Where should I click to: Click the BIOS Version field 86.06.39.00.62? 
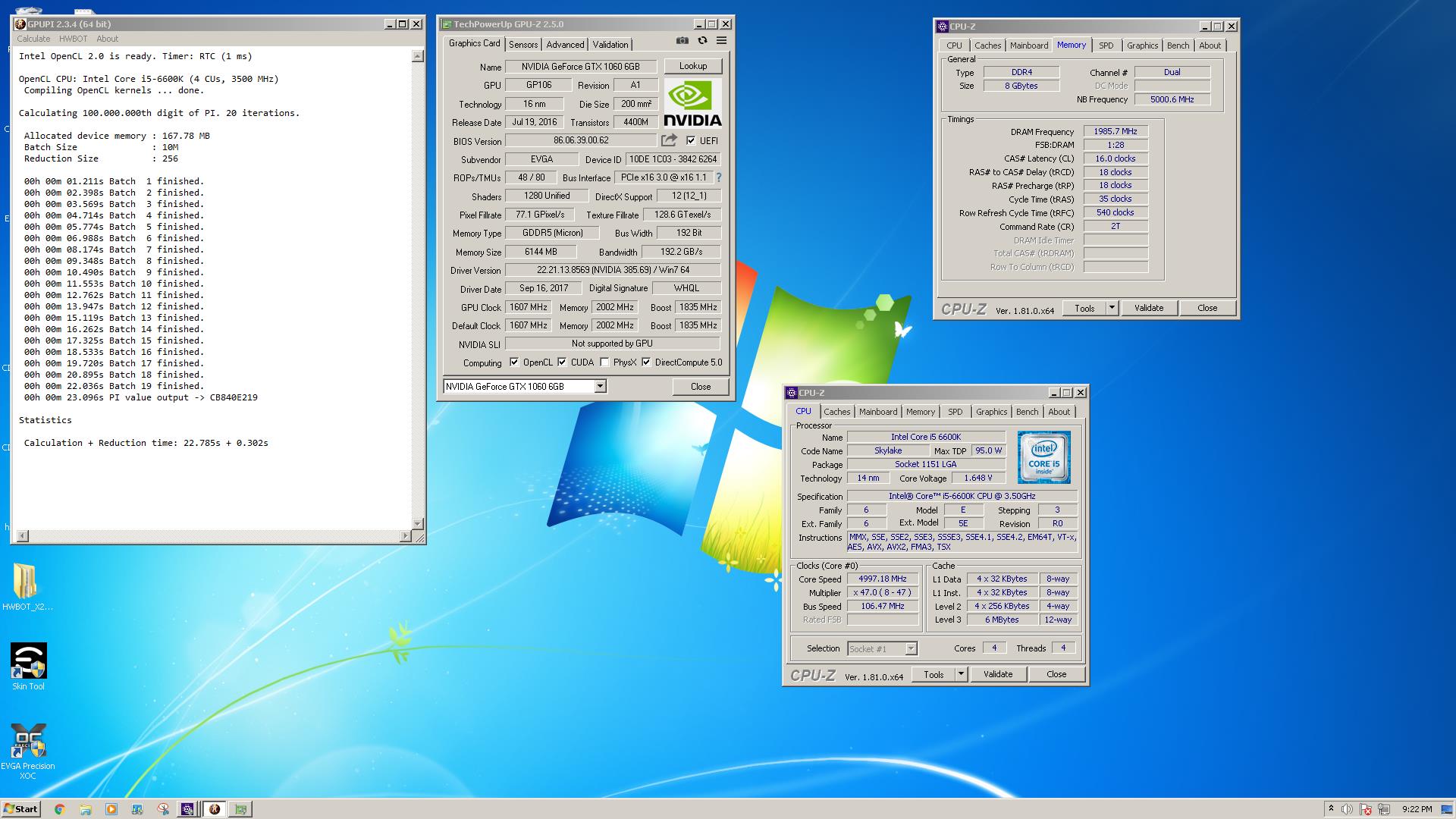point(581,140)
